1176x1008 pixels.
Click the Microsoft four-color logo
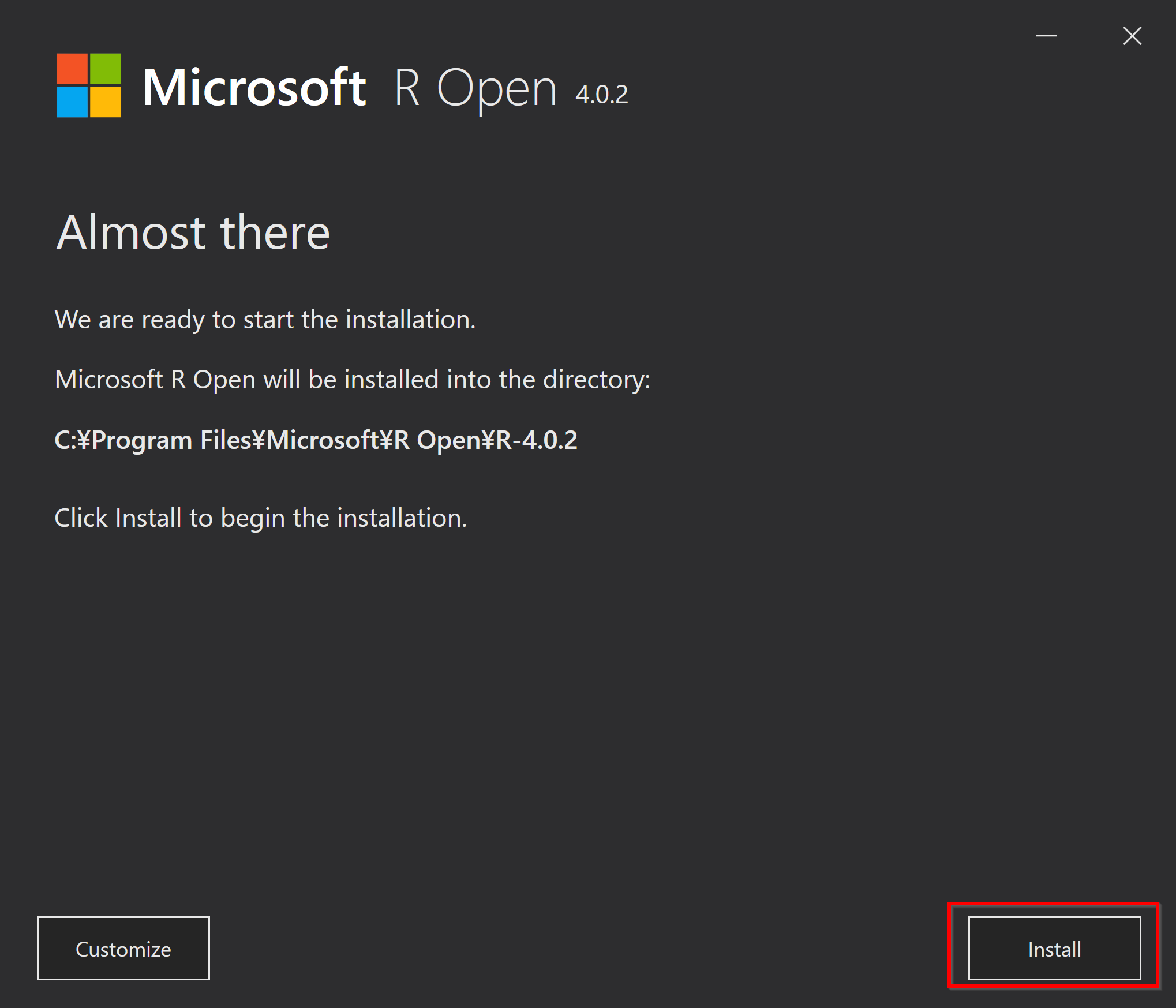pyautogui.click(x=89, y=85)
